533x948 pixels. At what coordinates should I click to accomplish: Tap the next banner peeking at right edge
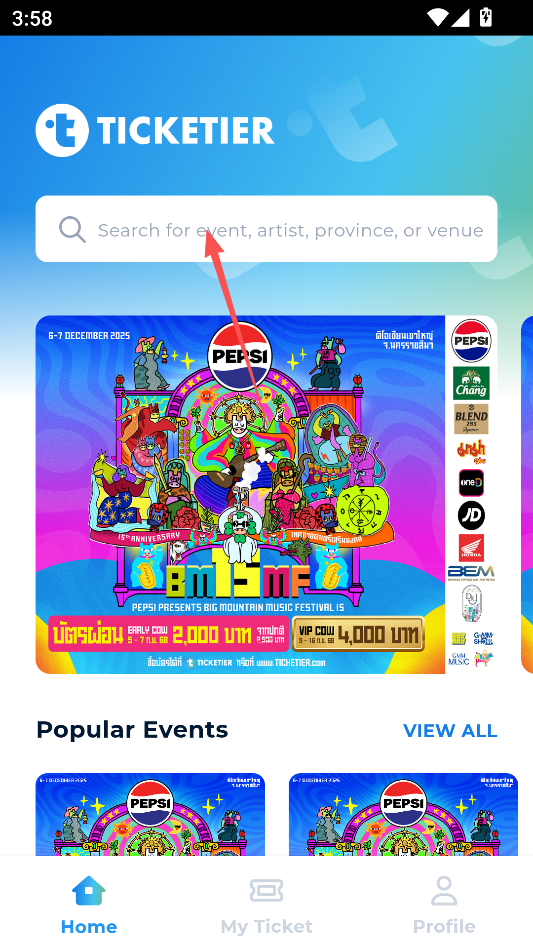(527, 495)
